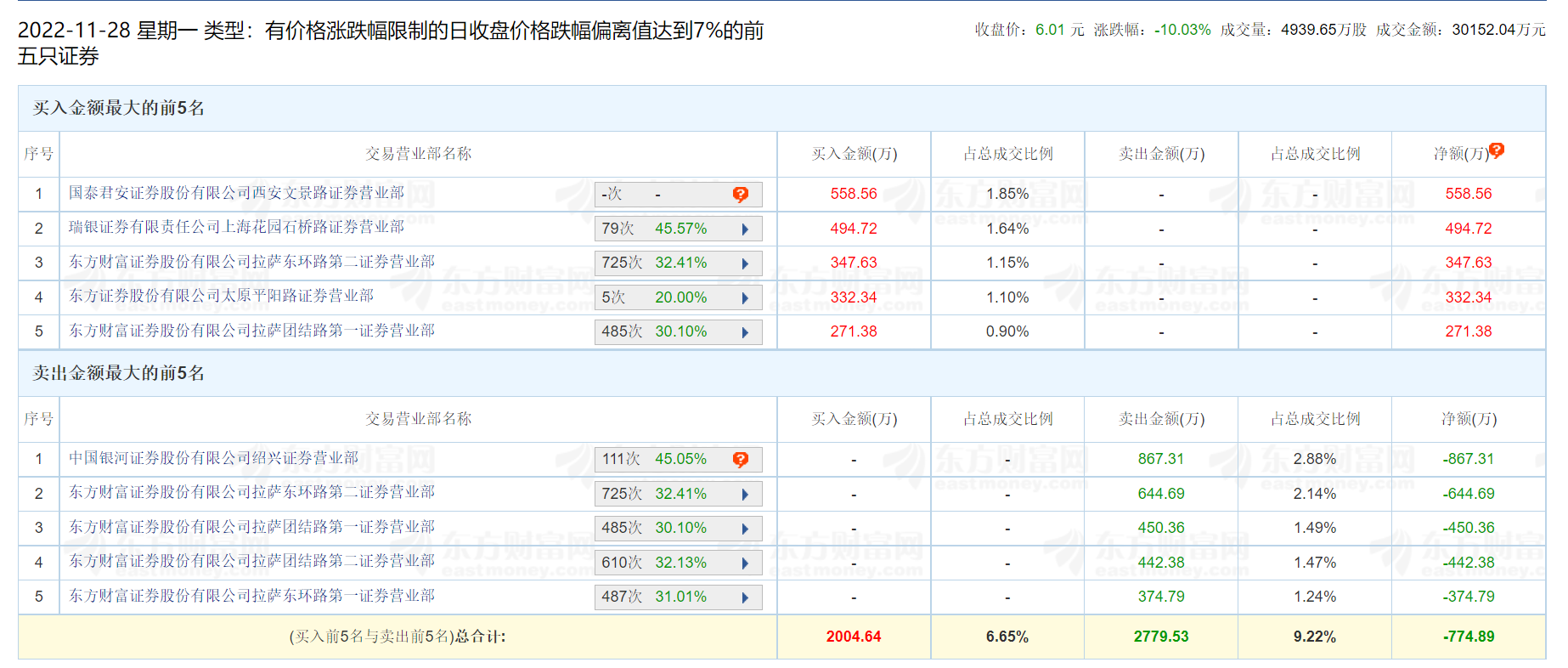Click the 买入金额(万) header in the buy table
The height and width of the screenshot is (668, 1568).
(x=854, y=154)
